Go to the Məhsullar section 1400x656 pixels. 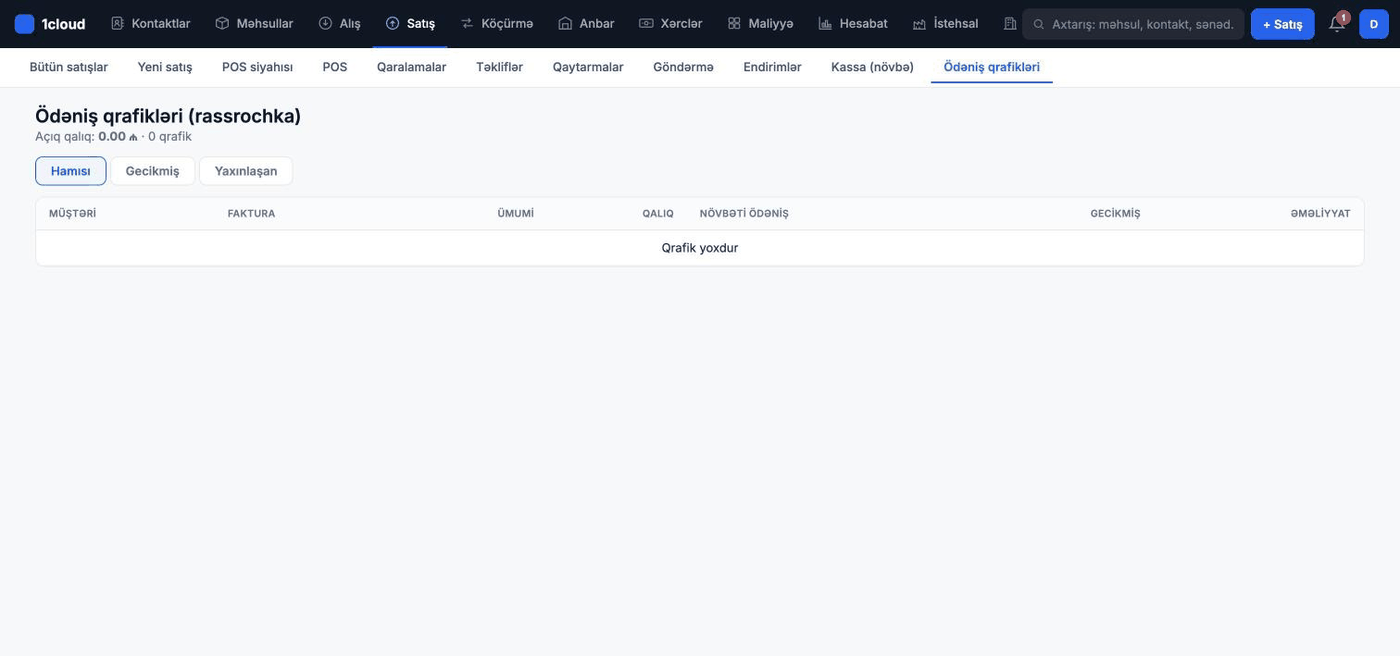pos(254,24)
